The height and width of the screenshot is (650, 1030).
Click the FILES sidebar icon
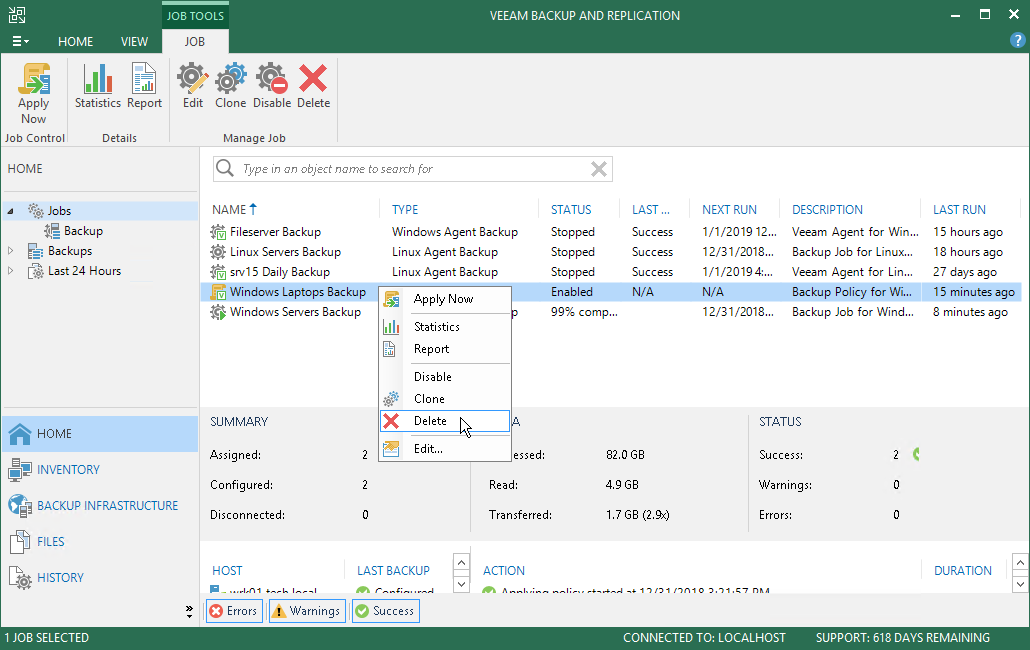click(x=20, y=542)
